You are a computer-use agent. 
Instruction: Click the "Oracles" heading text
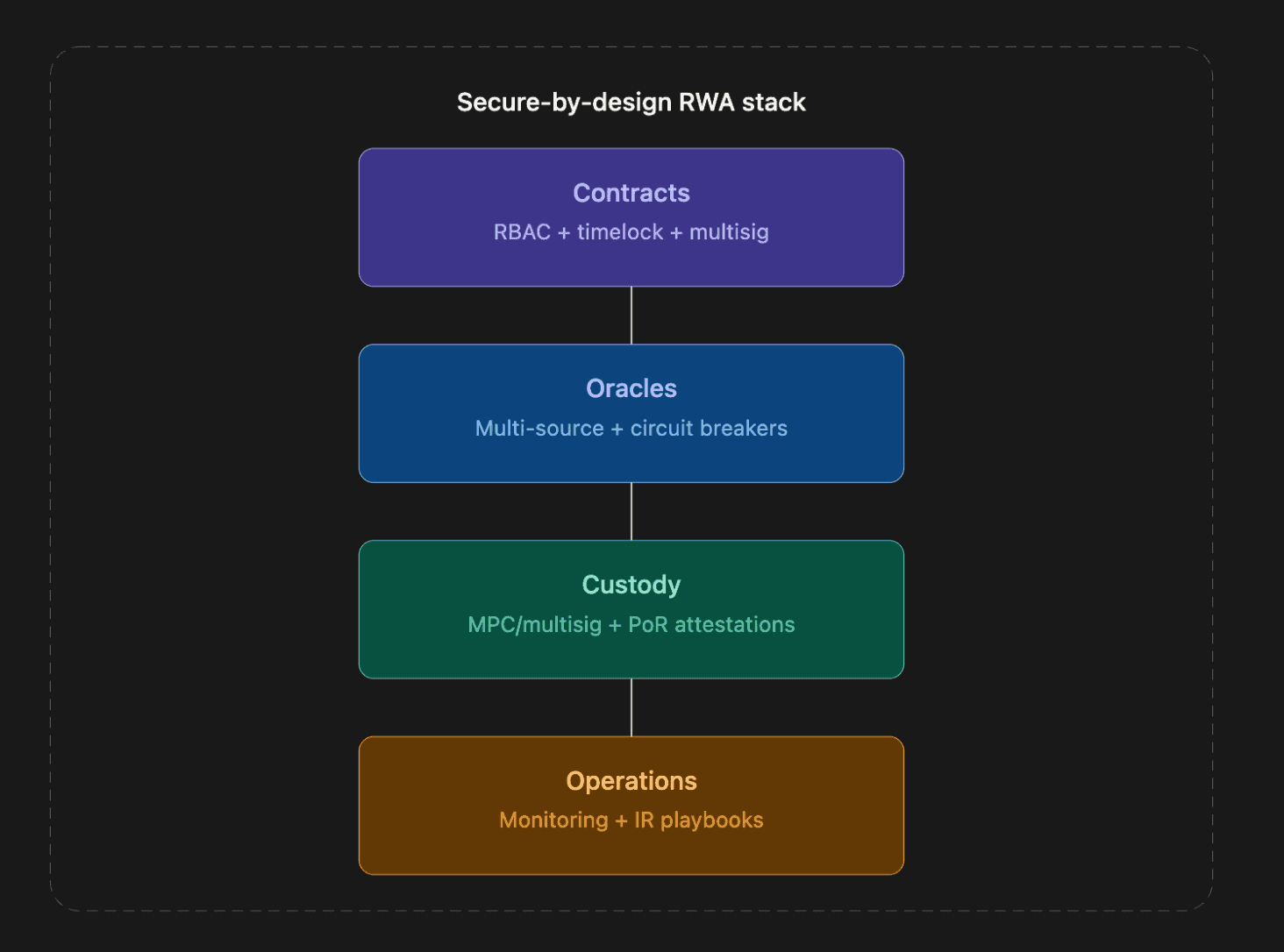click(x=631, y=388)
